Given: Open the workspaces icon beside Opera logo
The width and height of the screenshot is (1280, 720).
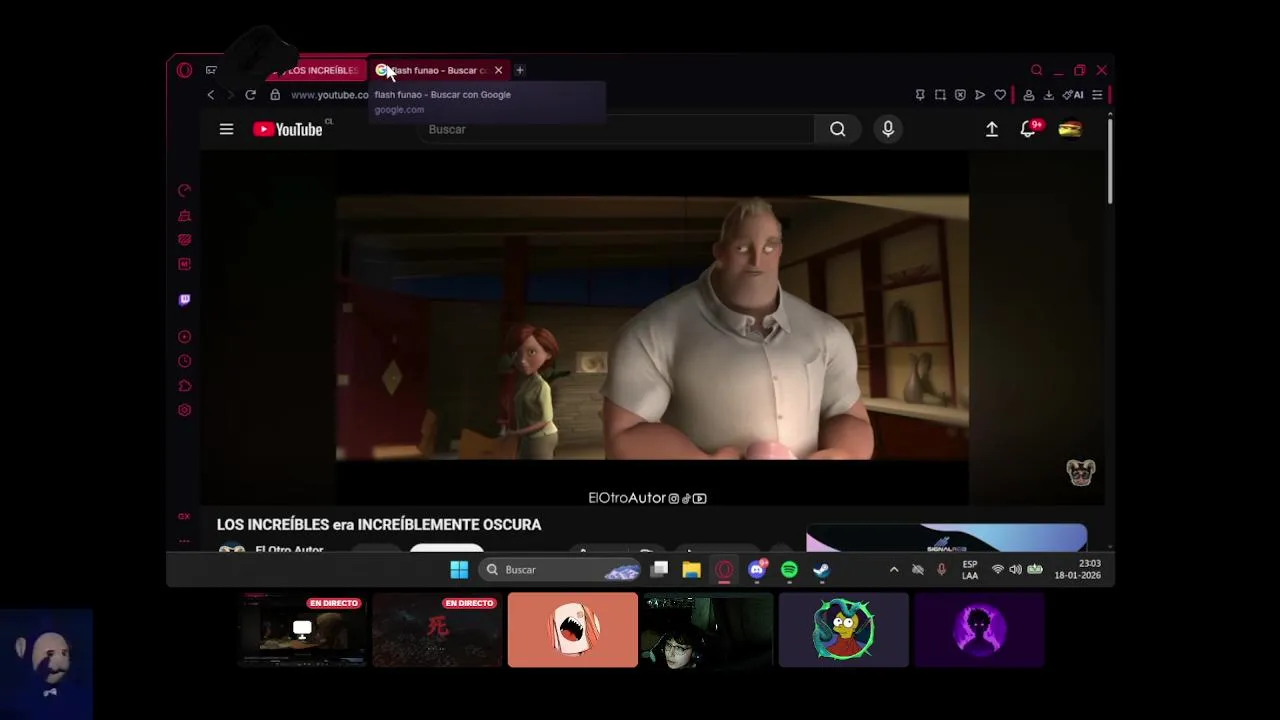Looking at the screenshot, I should [x=211, y=70].
